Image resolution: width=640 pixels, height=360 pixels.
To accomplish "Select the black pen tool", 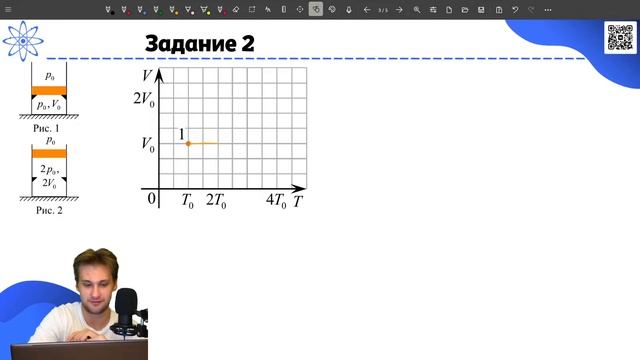I will click(x=109, y=10).
